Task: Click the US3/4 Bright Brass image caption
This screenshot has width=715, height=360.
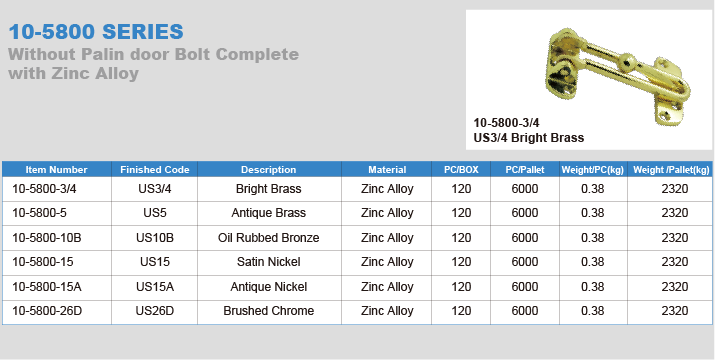Action: point(528,137)
